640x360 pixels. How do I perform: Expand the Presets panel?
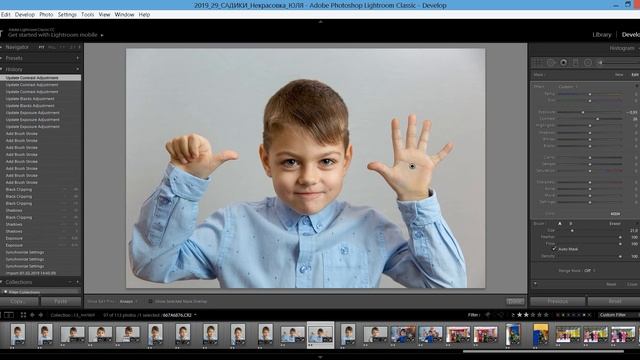pyautogui.click(x=2, y=58)
